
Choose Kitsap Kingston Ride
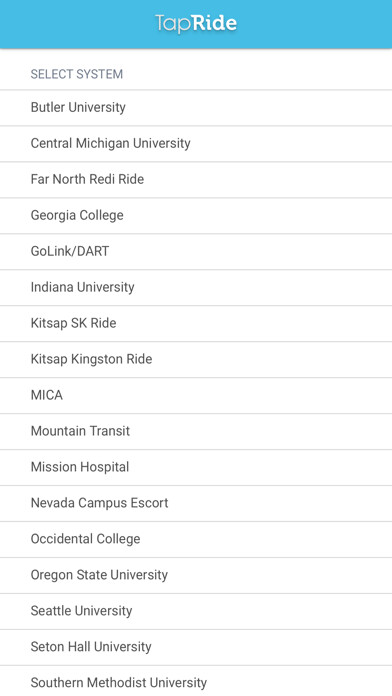click(196, 360)
